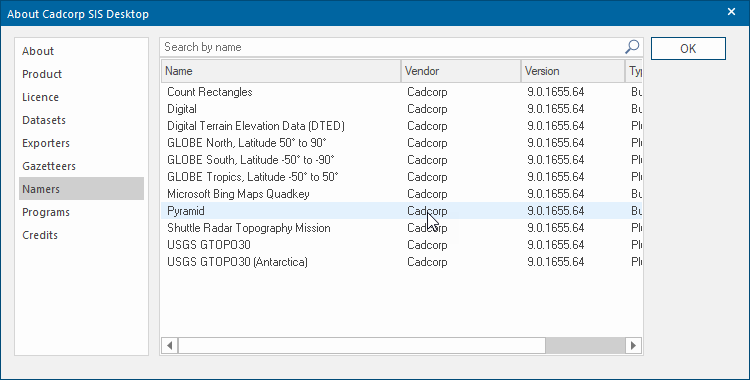Sort by the Name column header
The image size is (750, 380).
coord(281,71)
